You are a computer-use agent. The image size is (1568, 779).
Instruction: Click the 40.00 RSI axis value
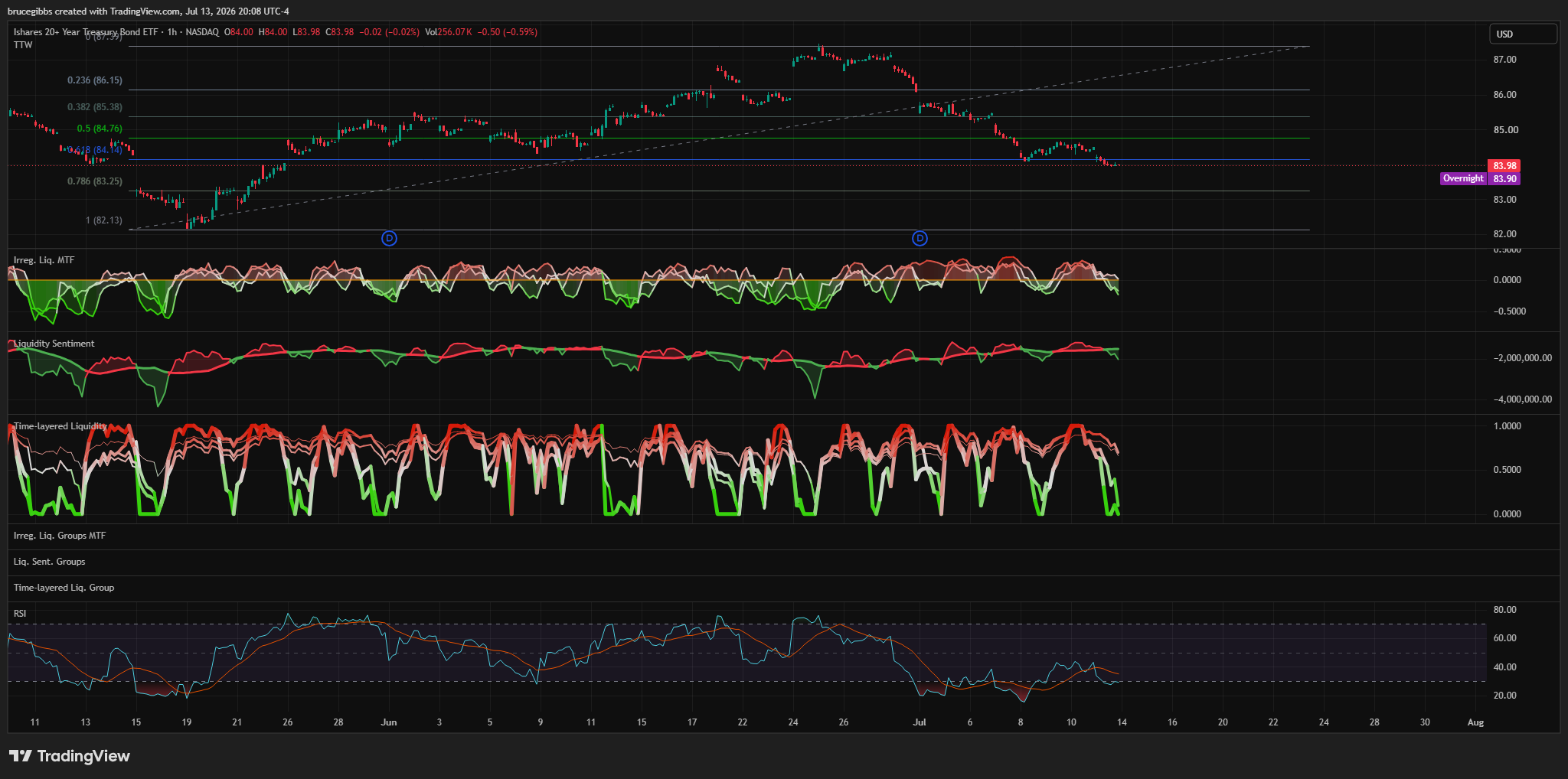click(x=1504, y=667)
